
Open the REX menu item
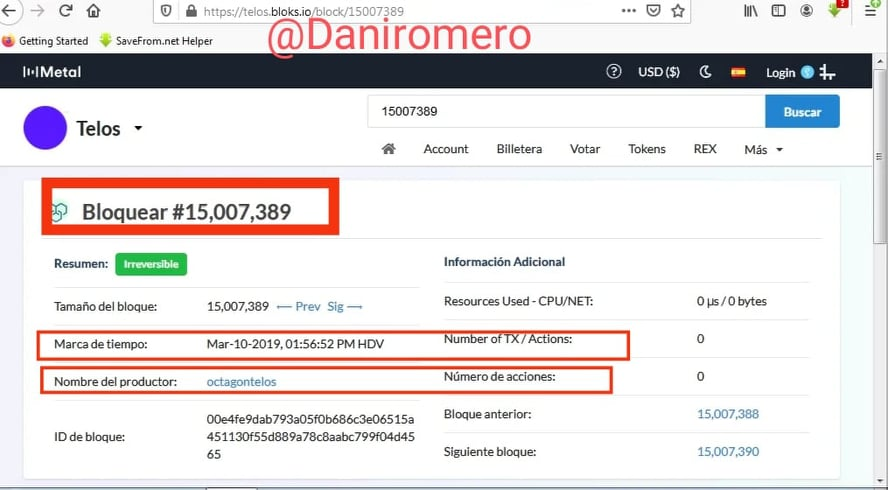tap(705, 149)
